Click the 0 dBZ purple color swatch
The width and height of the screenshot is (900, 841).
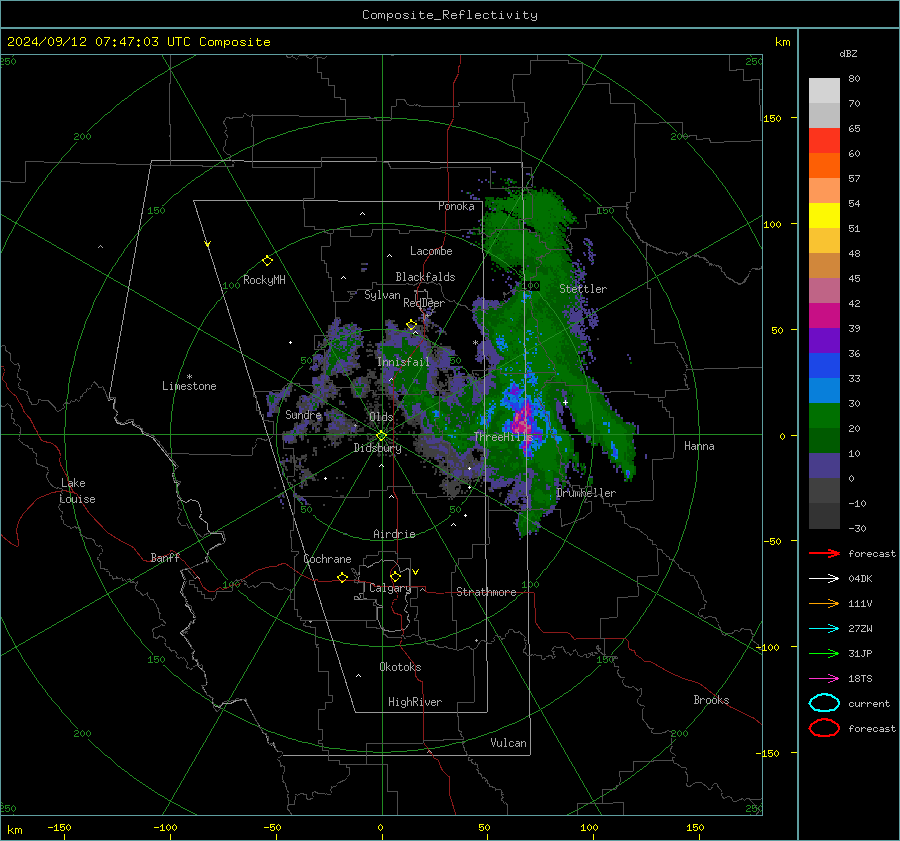tap(824, 466)
